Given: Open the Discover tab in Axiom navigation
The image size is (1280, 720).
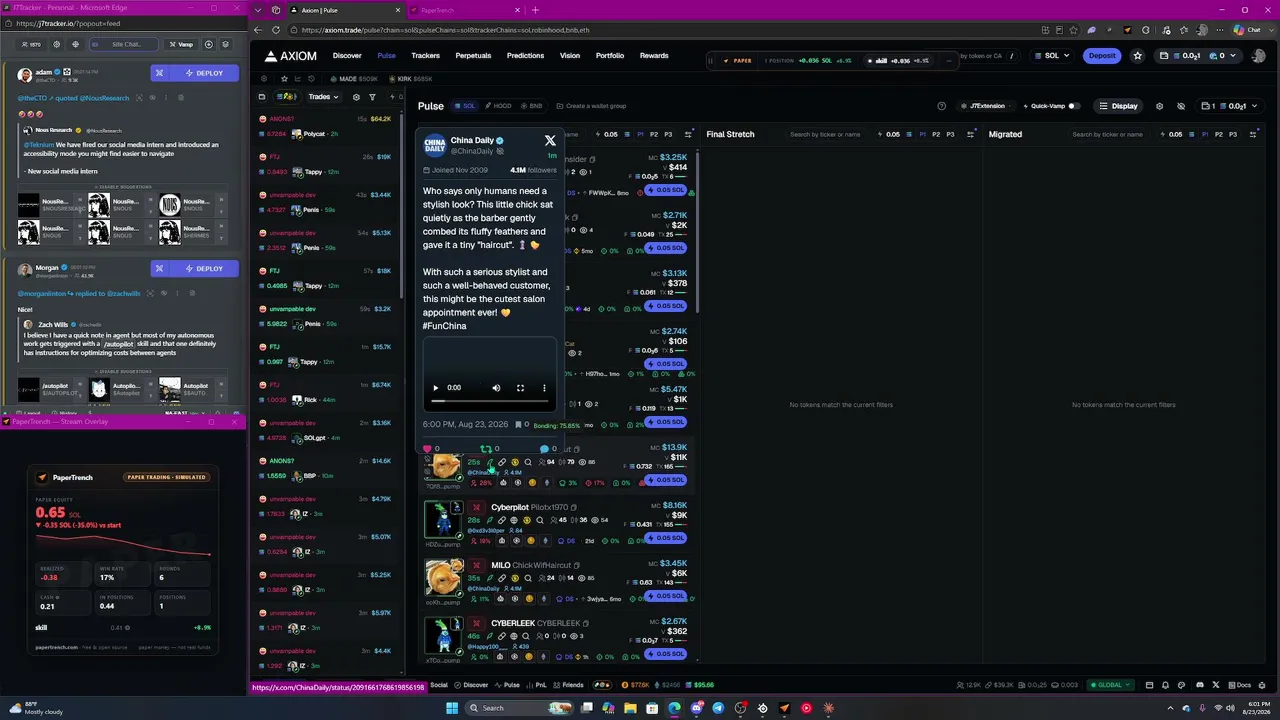Looking at the screenshot, I should coord(347,56).
